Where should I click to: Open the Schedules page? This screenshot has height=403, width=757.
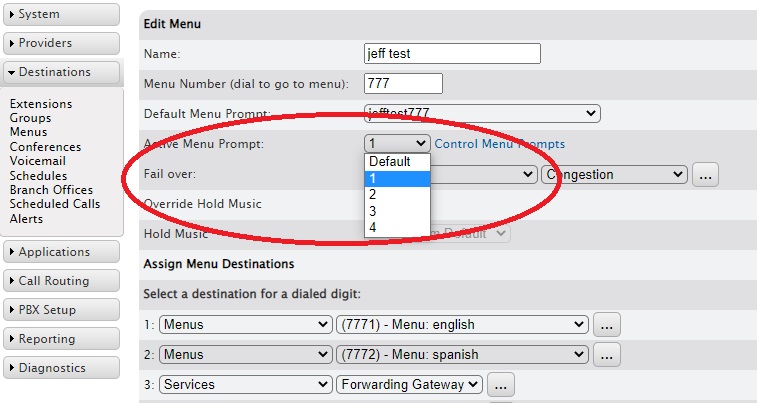pyautogui.click(x=38, y=176)
